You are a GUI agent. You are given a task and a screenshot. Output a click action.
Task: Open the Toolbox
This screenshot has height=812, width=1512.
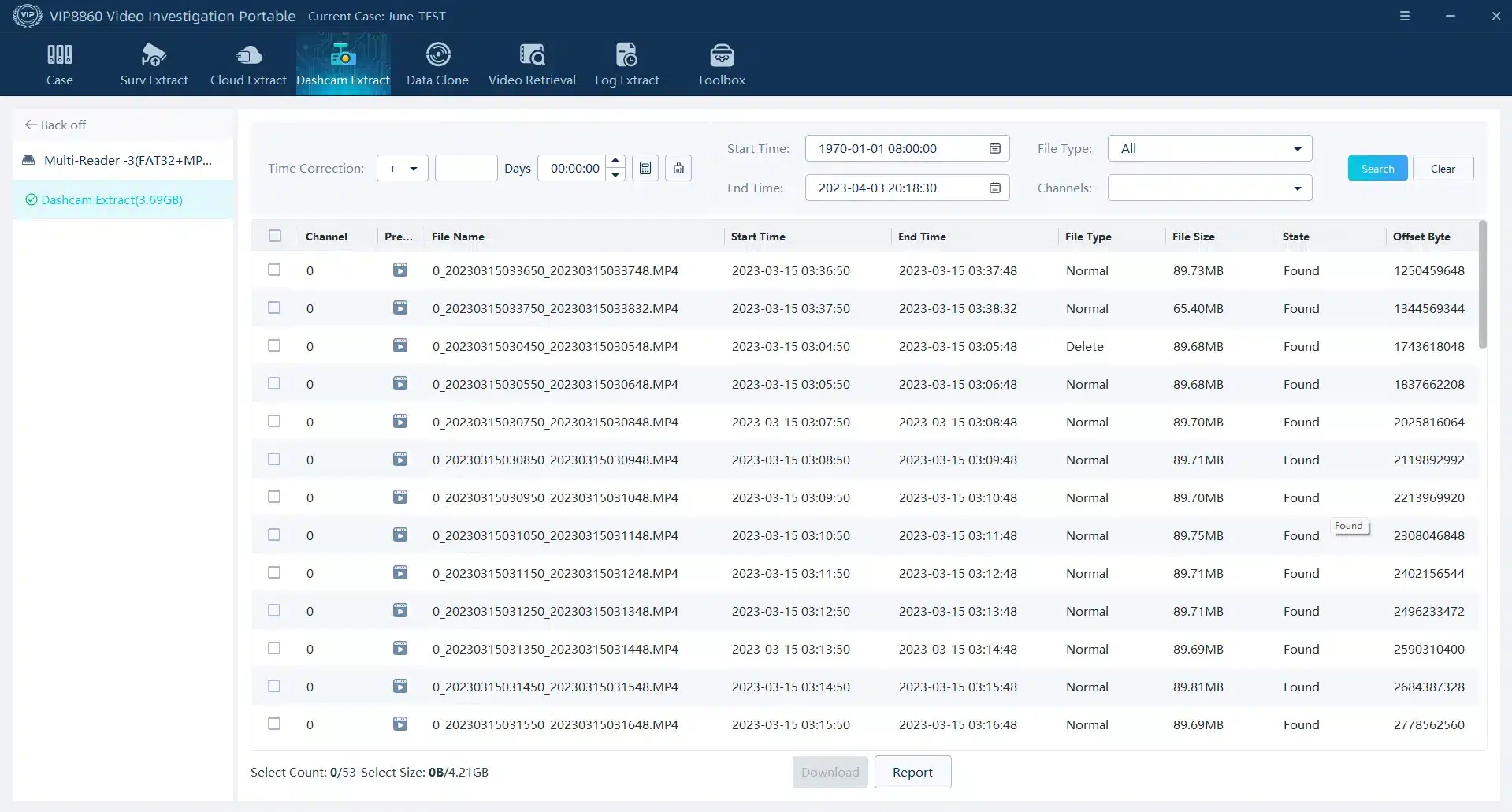tap(721, 64)
